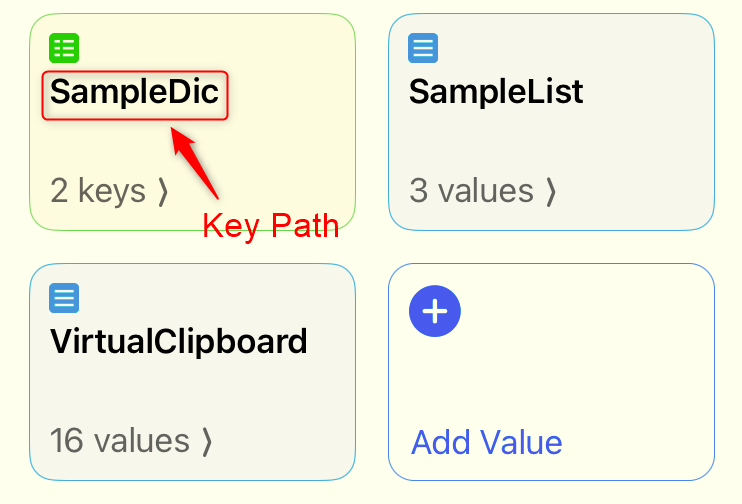Select the SampleList title text

496,93
